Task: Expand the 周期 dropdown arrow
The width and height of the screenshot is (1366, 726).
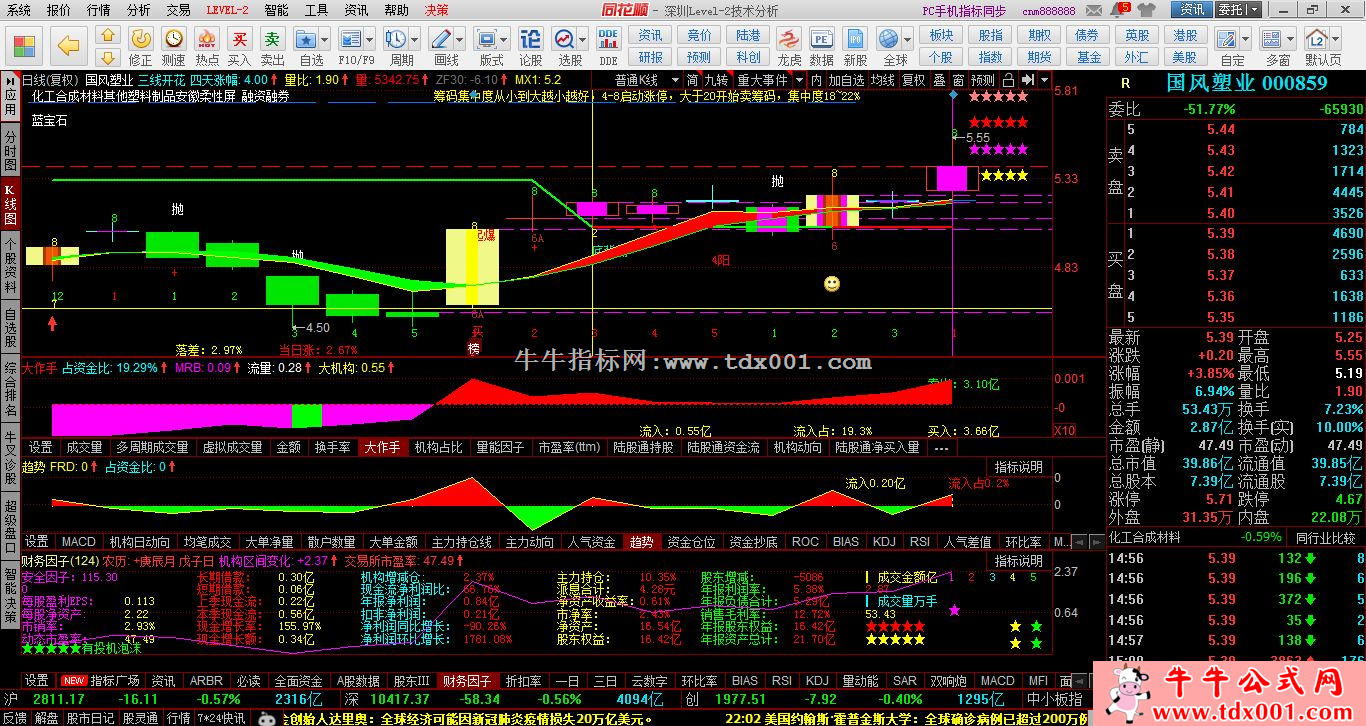Action: [415, 39]
